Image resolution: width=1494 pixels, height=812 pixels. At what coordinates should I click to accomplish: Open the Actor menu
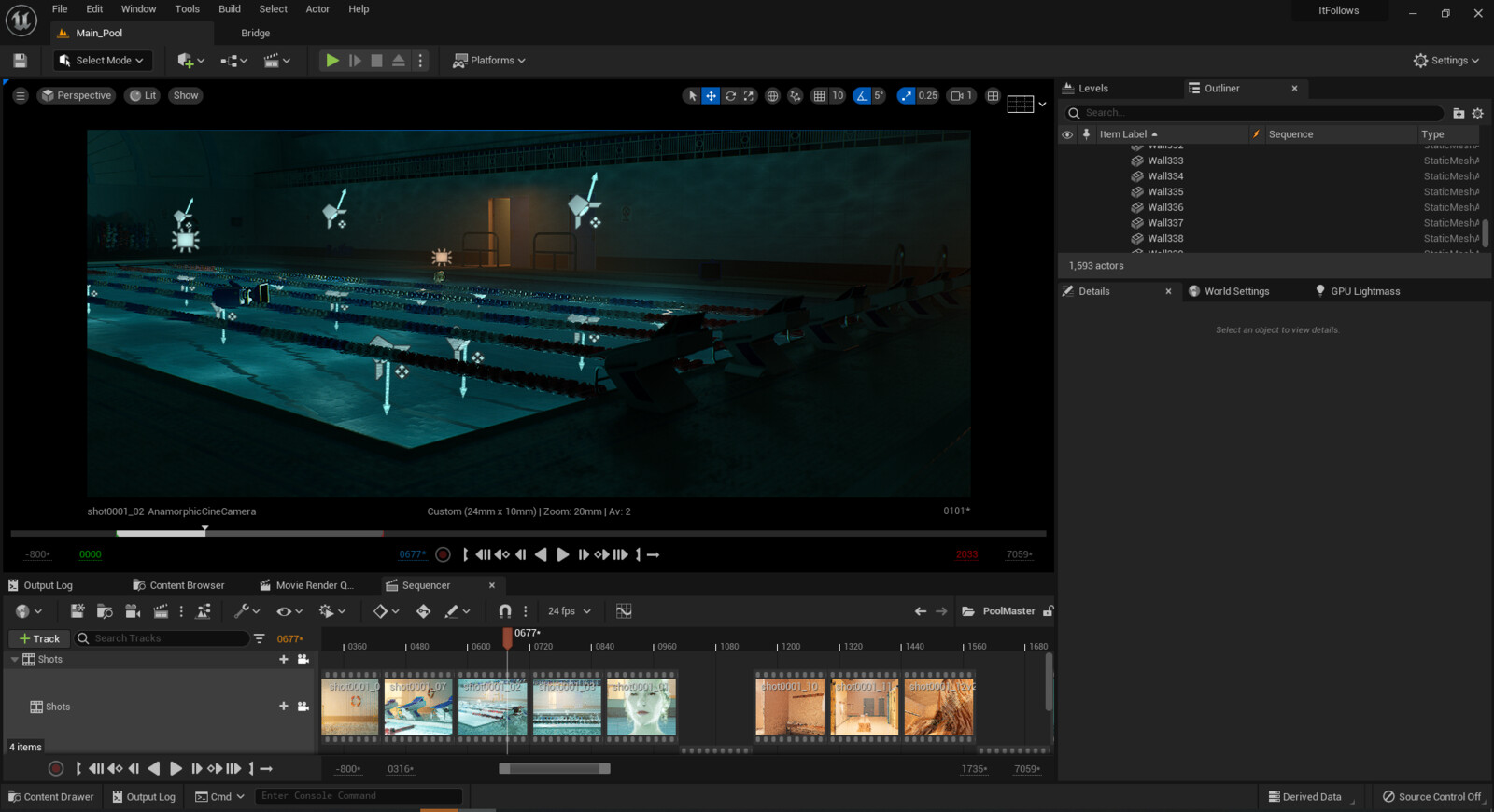(317, 9)
